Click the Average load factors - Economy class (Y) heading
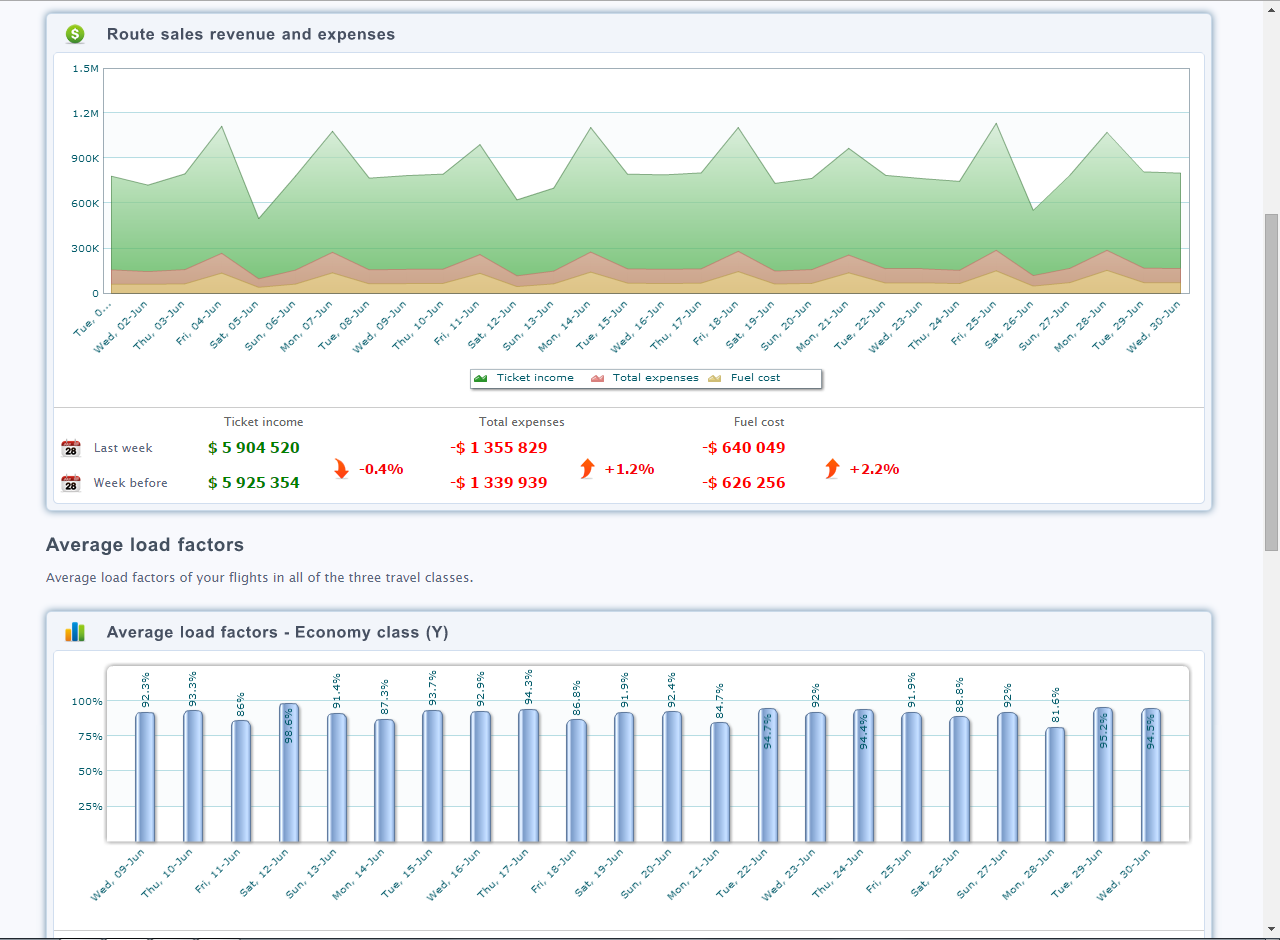Image resolution: width=1280 pixels, height=940 pixels. 277,632
